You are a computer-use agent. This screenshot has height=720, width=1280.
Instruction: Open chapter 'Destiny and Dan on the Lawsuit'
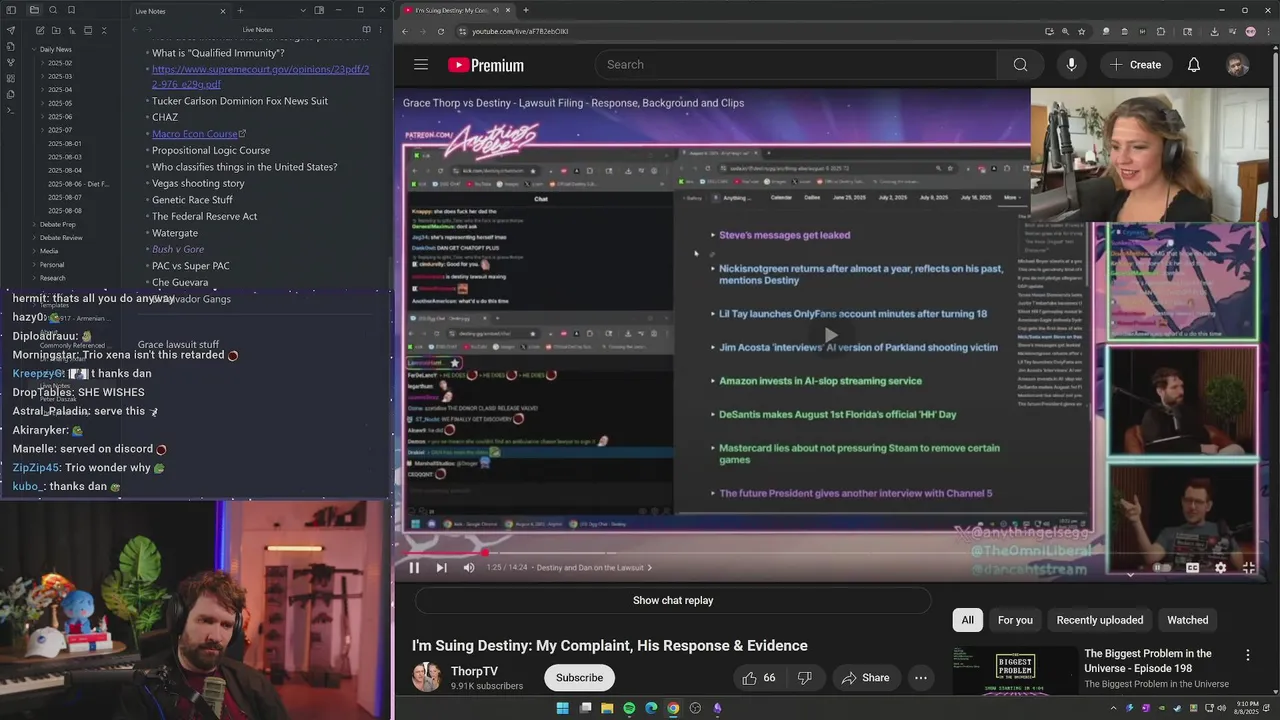(x=594, y=568)
